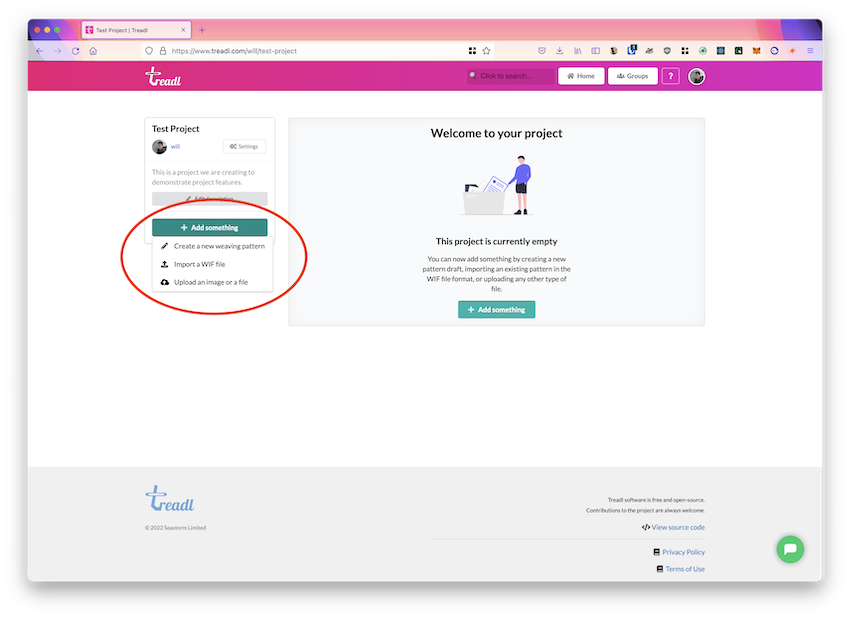Open the browser downloads icon
This screenshot has height=618, width=850.
[x=559, y=51]
